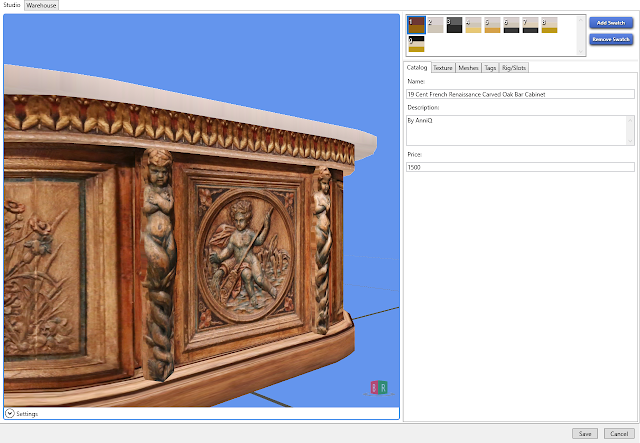
Task: Click the swatch list up arrow
Action: point(581,20)
